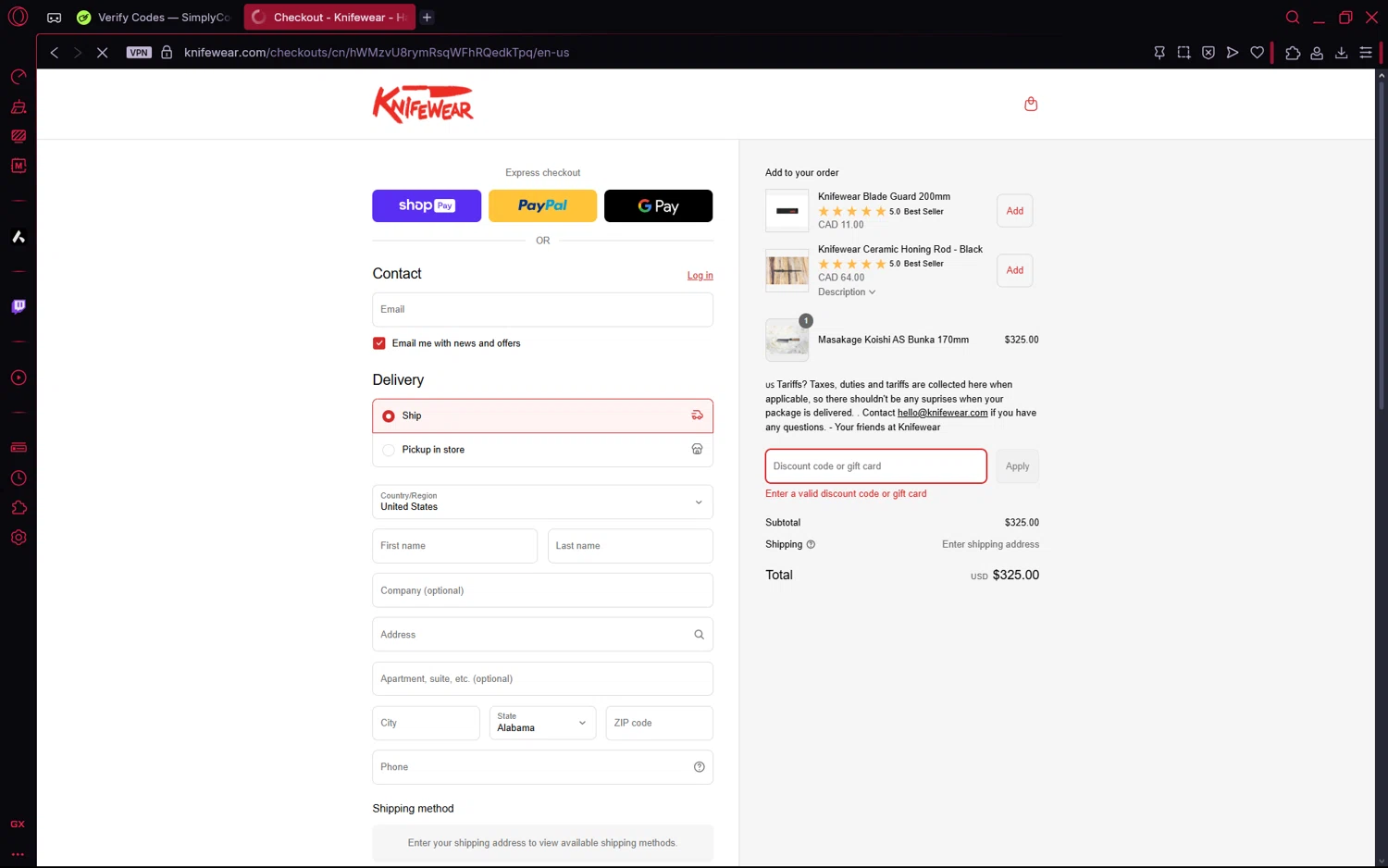Uncheck Email me with news and offers
The width and height of the screenshot is (1388, 868).
[379, 343]
